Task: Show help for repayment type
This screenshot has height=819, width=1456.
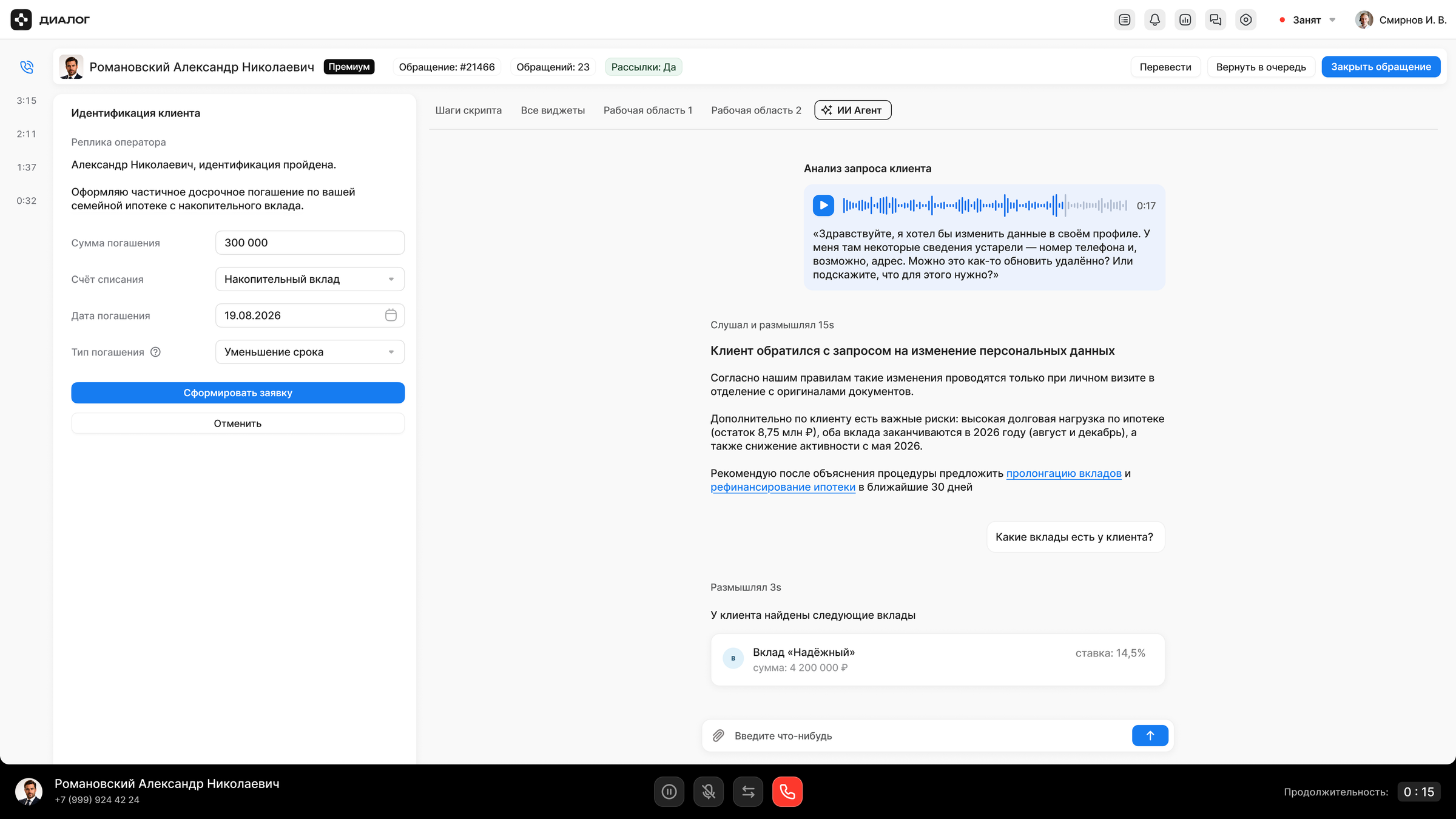Action: (x=155, y=352)
